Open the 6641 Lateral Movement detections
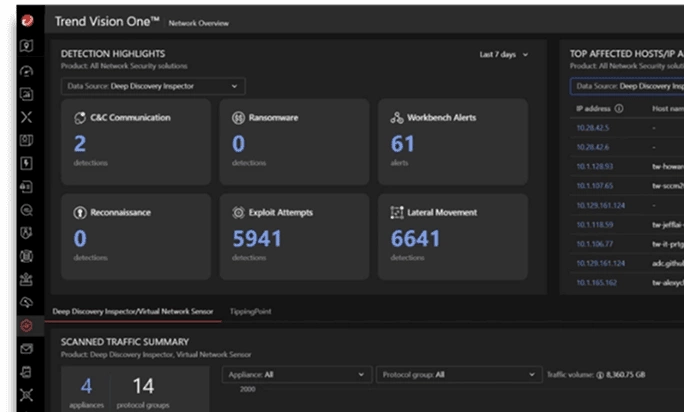This screenshot has height=412, width=684. [x=415, y=238]
